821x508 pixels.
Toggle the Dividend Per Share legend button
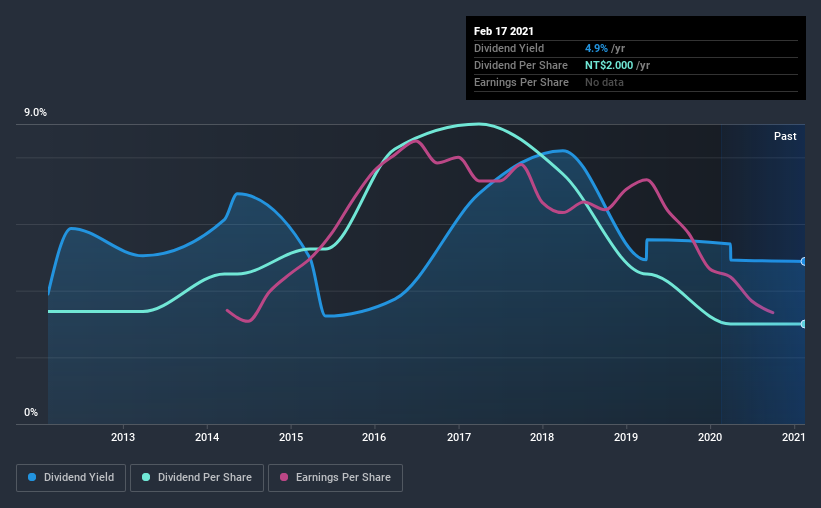197,478
